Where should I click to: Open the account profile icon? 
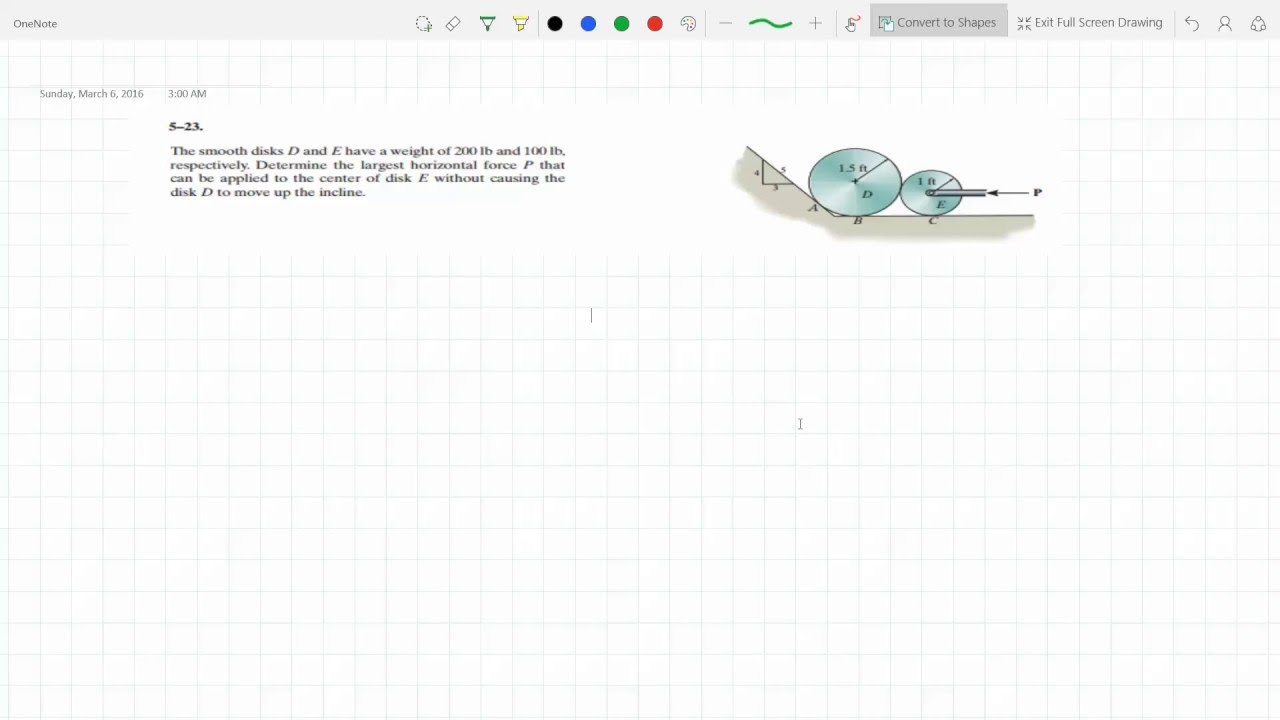1225,23
